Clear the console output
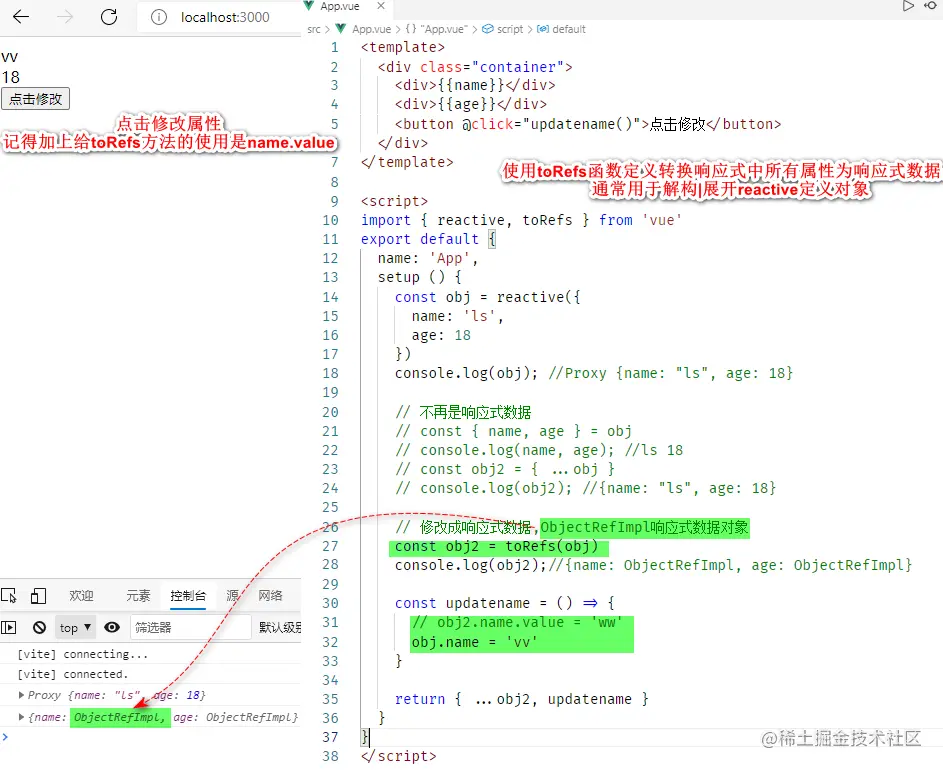Screen dimensions: 943x770 [x=39, y=627]
